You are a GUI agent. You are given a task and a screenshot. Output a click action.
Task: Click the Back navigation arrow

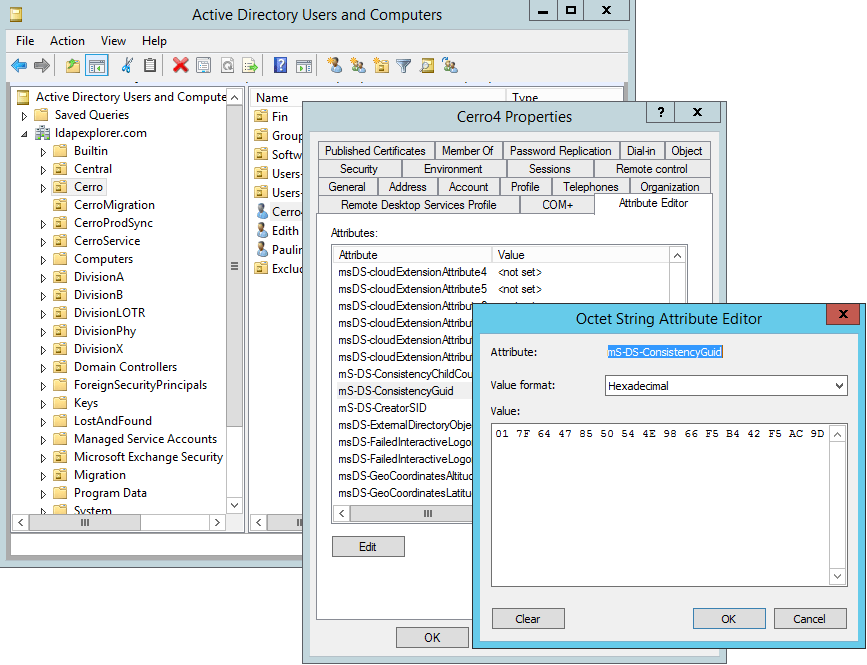click(20, 66)
